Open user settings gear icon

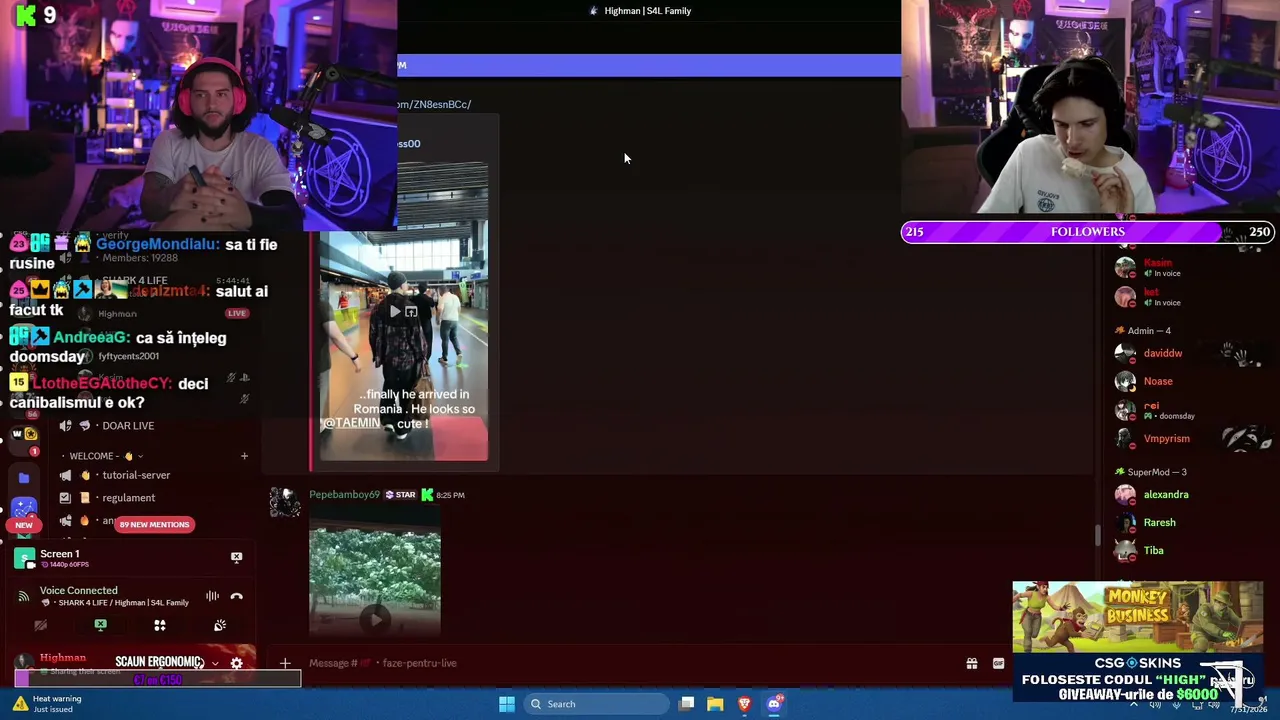pyautogui.click(x=236, y=663)
